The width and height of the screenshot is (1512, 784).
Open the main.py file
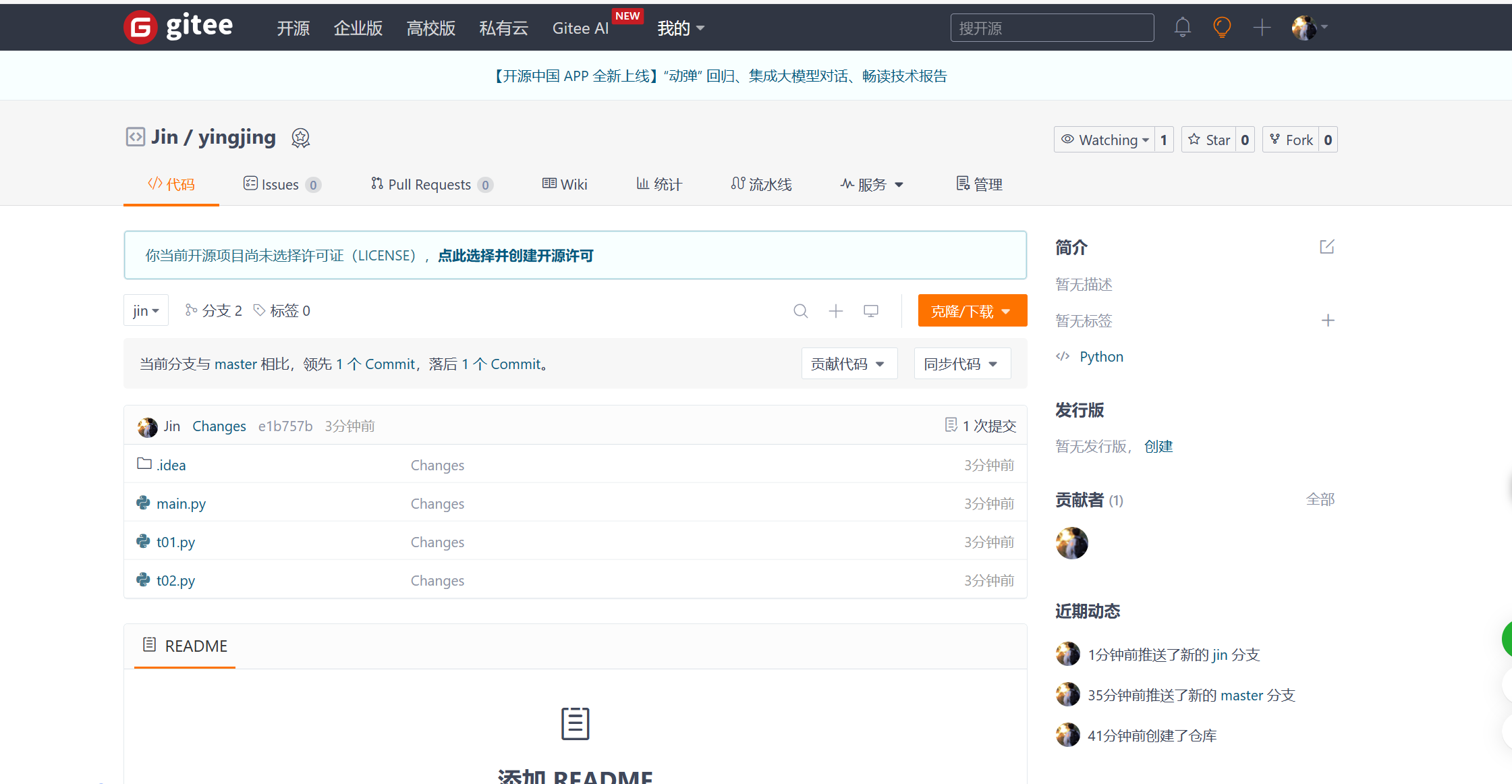181,503
